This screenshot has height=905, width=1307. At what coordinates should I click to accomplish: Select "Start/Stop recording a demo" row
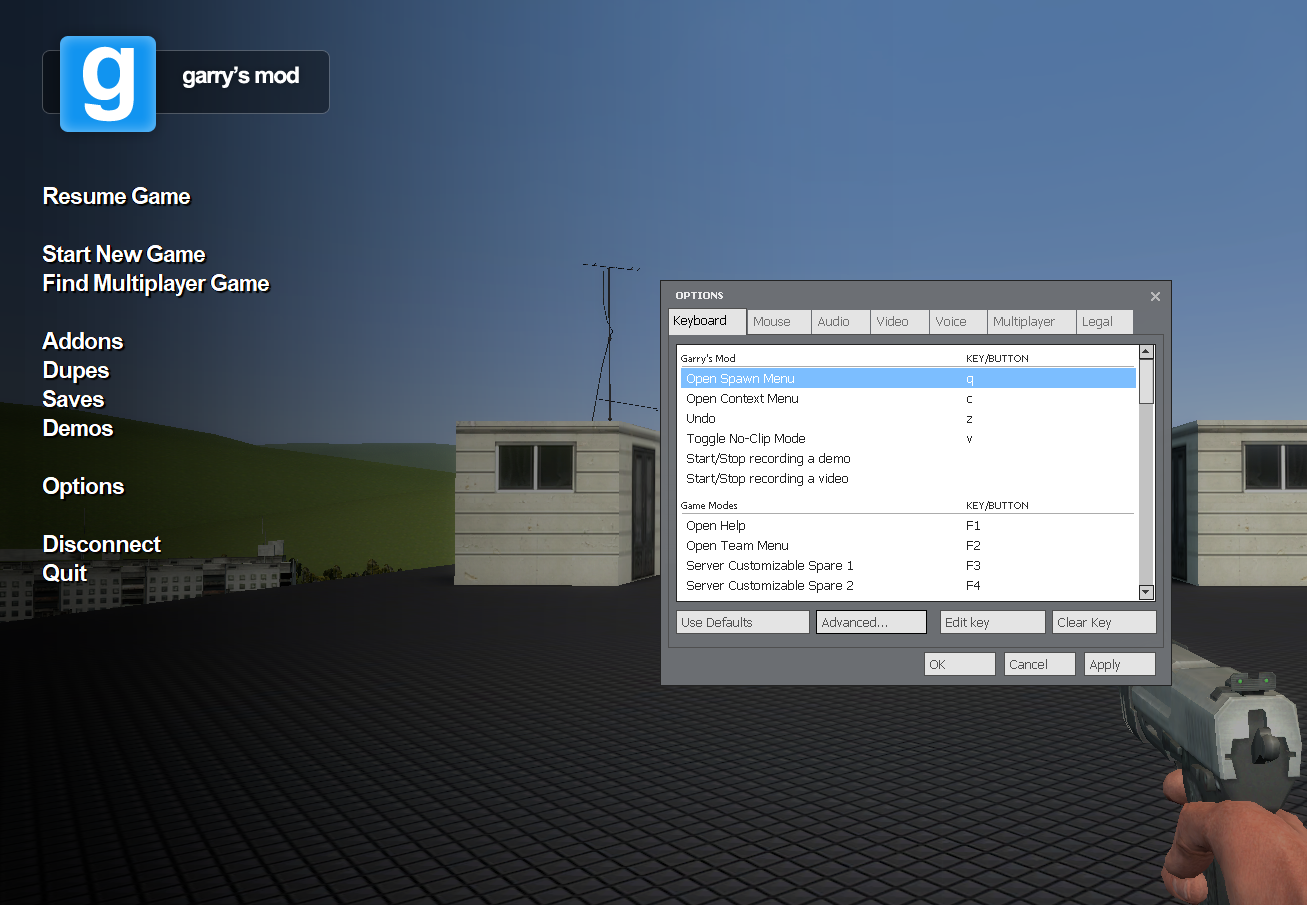(x=908, y=458)
